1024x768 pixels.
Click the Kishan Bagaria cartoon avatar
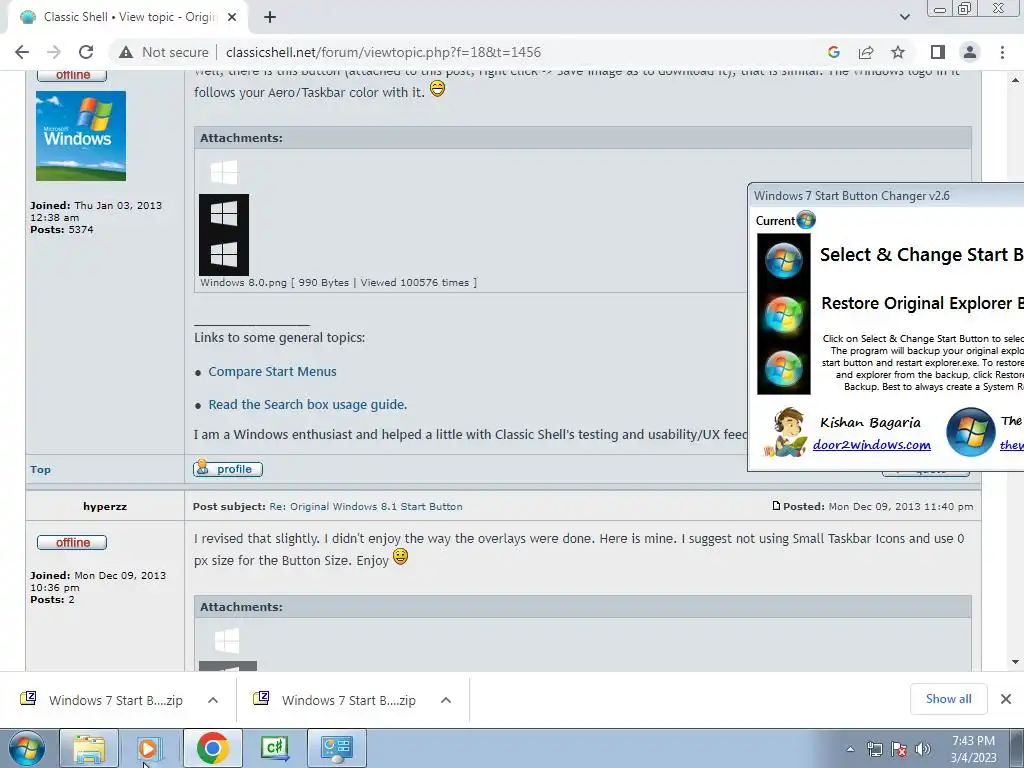pyautogui.click(x=786, y=432)
